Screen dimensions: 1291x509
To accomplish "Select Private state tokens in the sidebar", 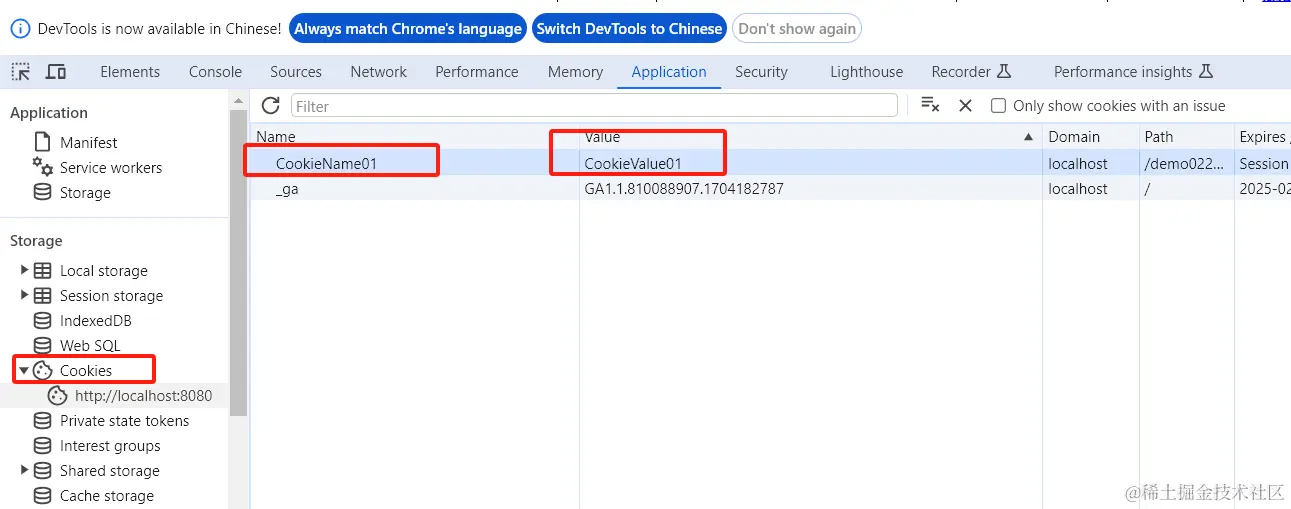I will (x=124, y=420).
